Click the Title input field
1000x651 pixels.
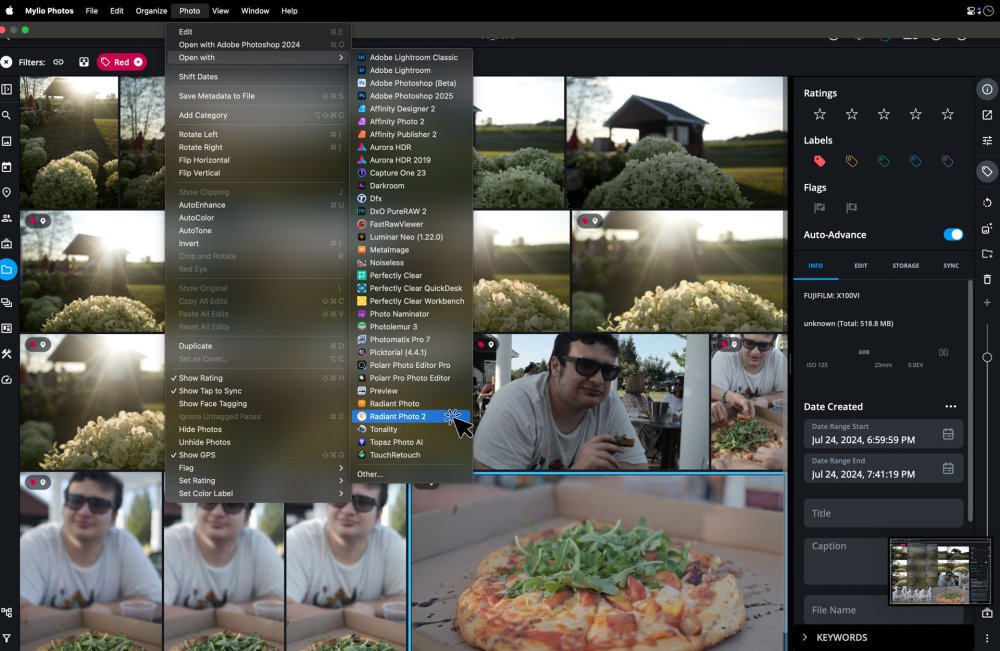click(883, 513)
